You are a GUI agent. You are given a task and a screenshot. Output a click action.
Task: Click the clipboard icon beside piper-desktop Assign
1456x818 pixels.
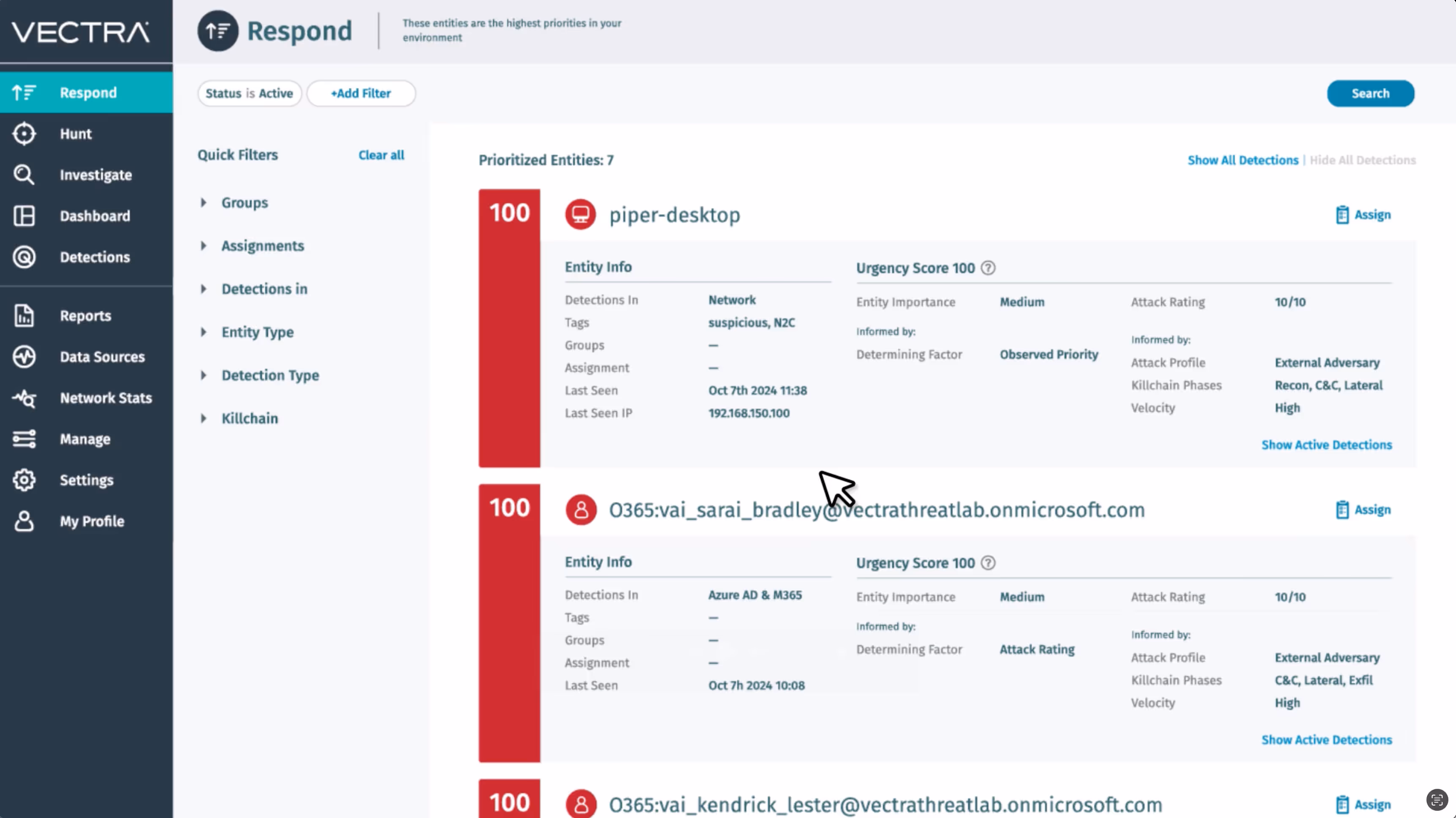[x=1342, y=215]
